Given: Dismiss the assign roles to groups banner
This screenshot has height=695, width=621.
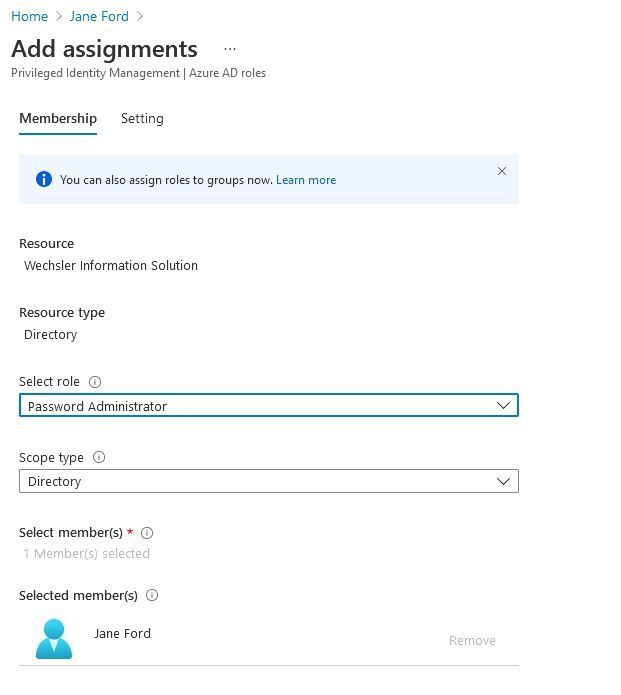Looking at the screenshot, I should (x=502, y=171).
